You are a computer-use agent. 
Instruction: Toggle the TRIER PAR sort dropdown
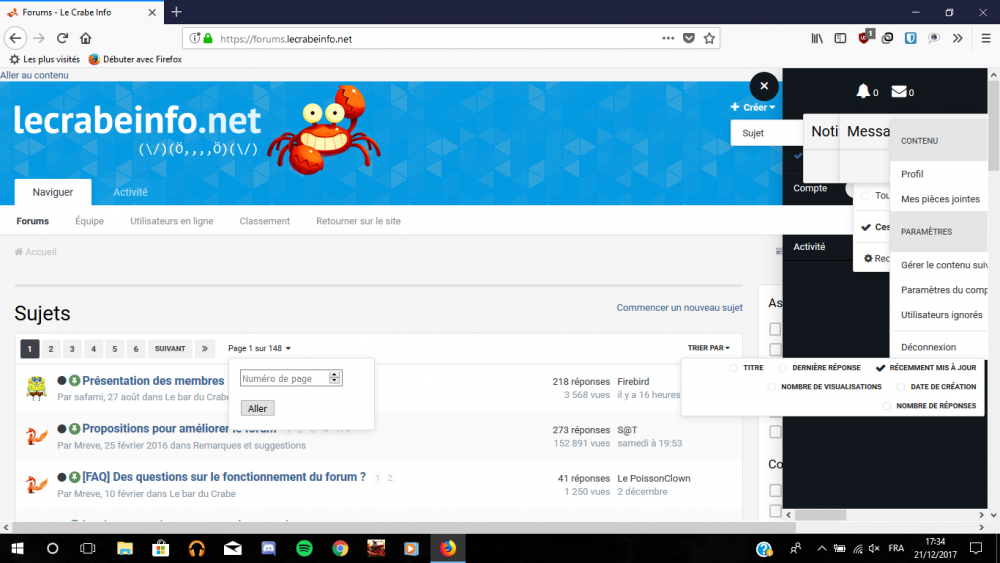709,348
